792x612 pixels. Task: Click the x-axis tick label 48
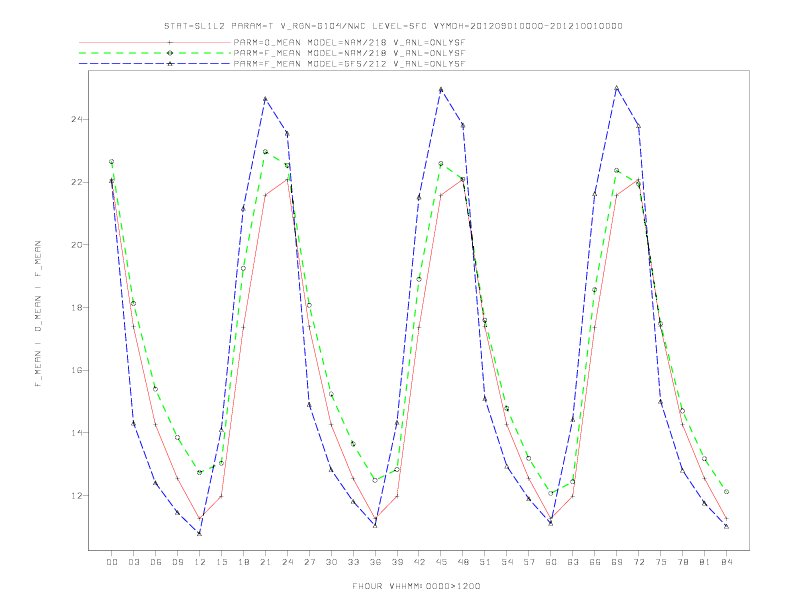pyautogui.click(x=463, y=562)
